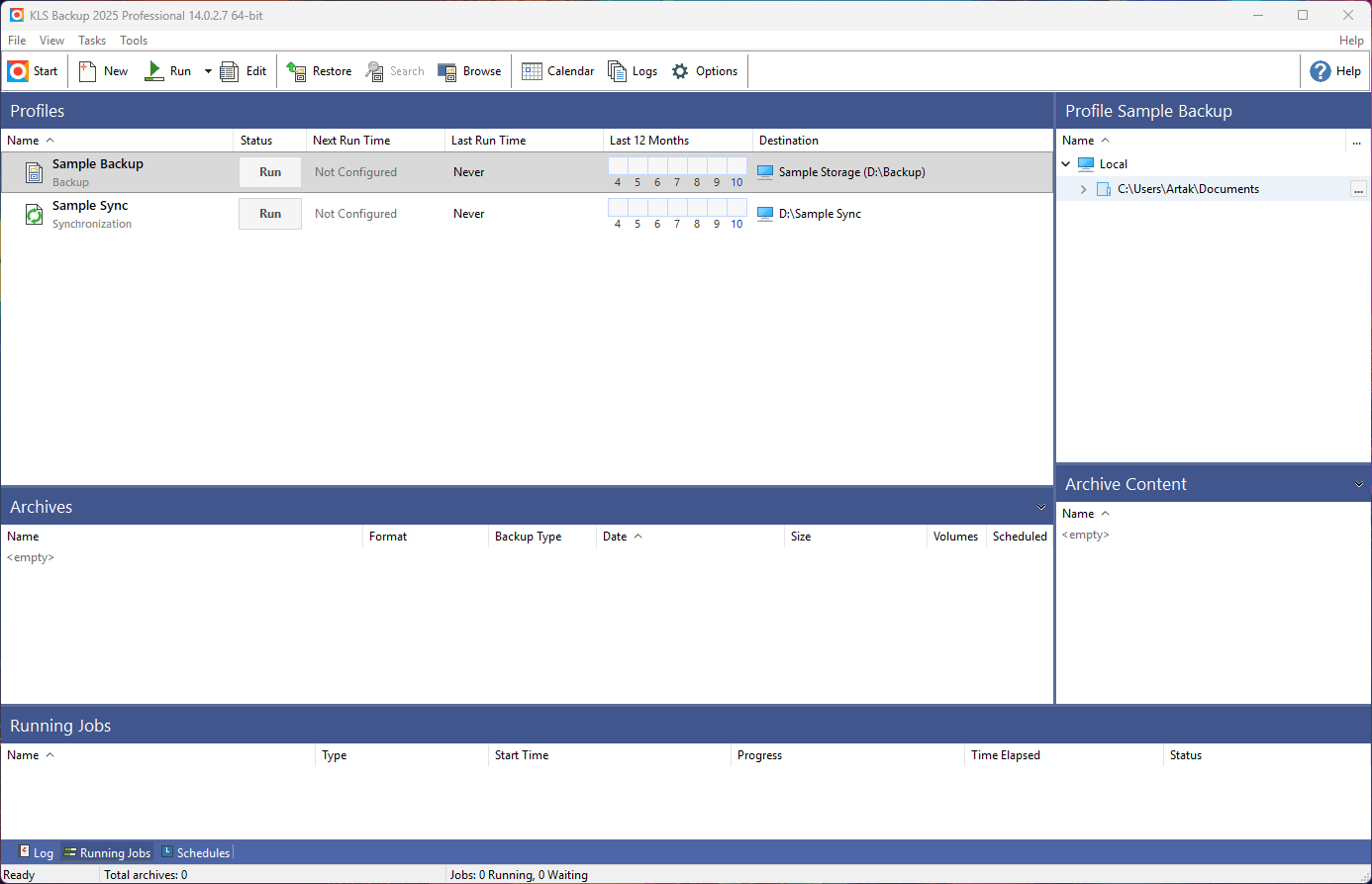Screen dimensions: 1372x884
Task: Create a new profile with New icon
Action: click(88, 71)
